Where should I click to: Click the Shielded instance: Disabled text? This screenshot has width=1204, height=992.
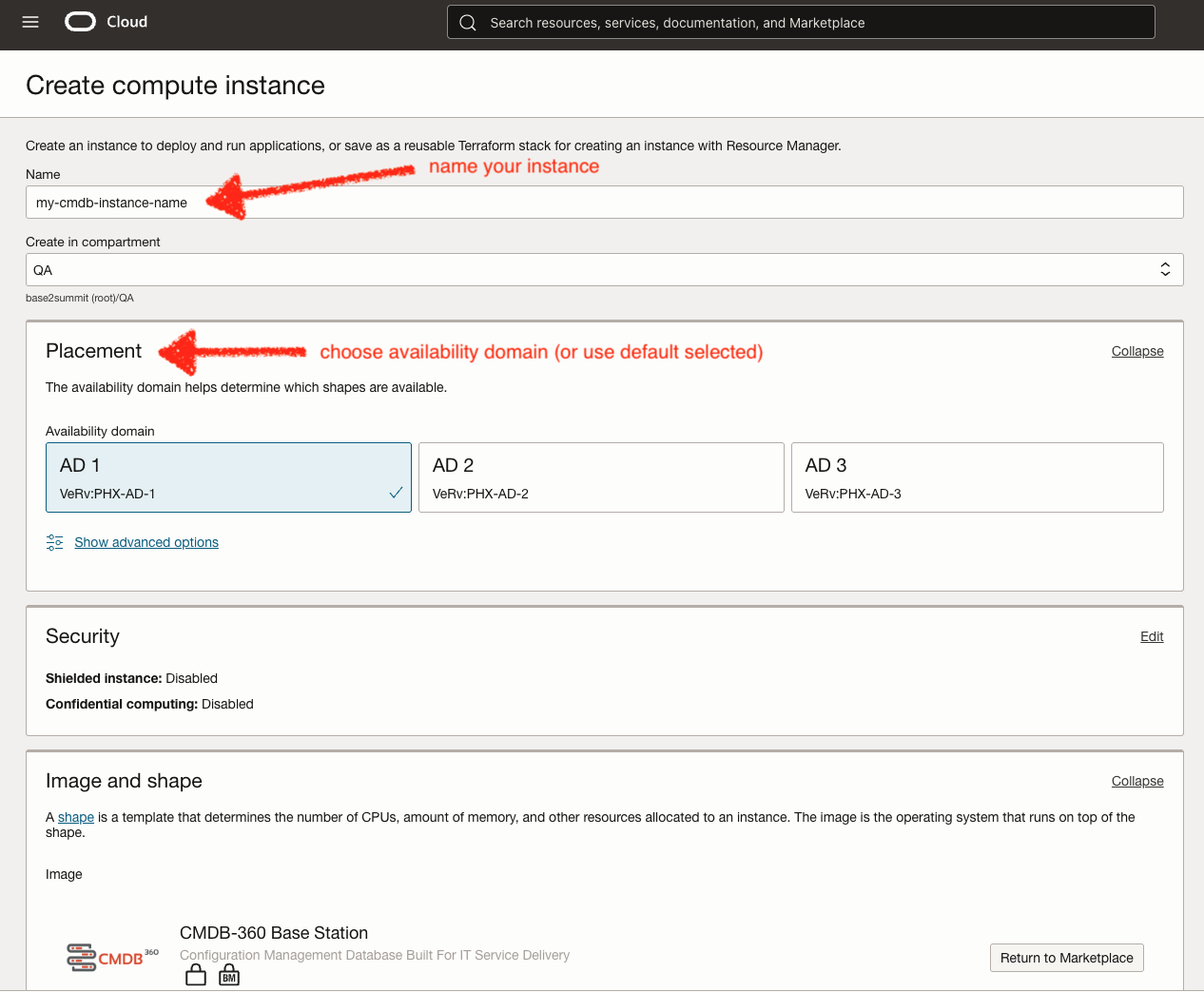tap(131, 678)
